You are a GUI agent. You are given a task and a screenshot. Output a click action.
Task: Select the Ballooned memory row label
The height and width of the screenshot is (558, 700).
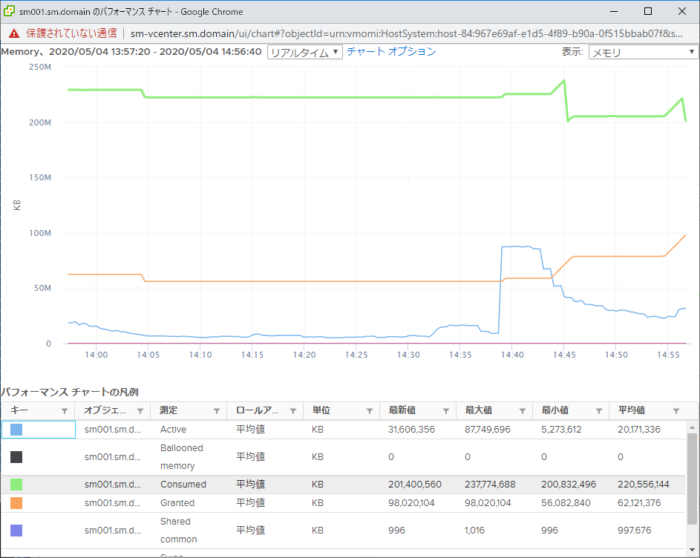click(182, 457)
